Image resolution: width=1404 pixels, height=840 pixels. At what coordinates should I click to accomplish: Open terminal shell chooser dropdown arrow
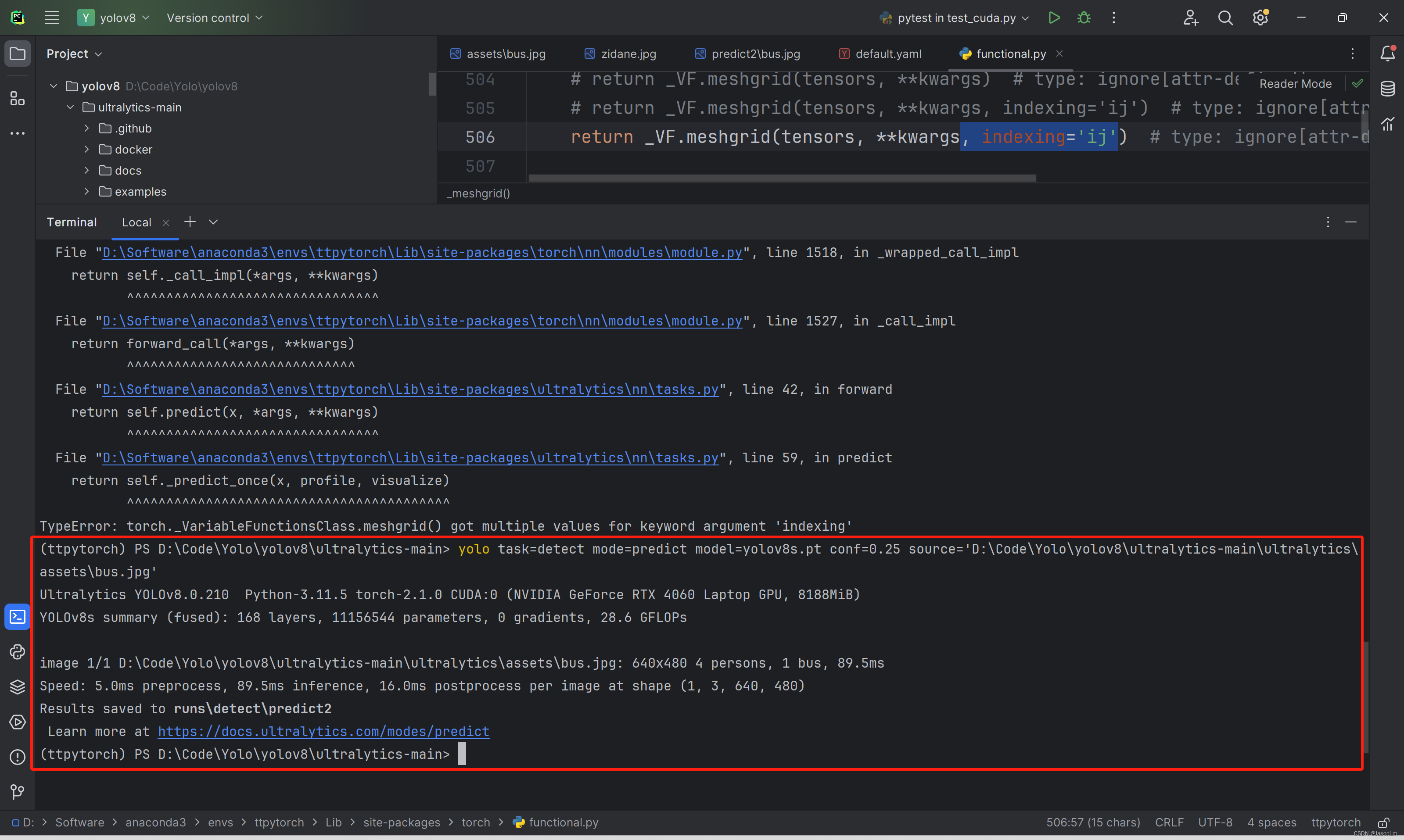pyautogui.click(x=213, y=222)
